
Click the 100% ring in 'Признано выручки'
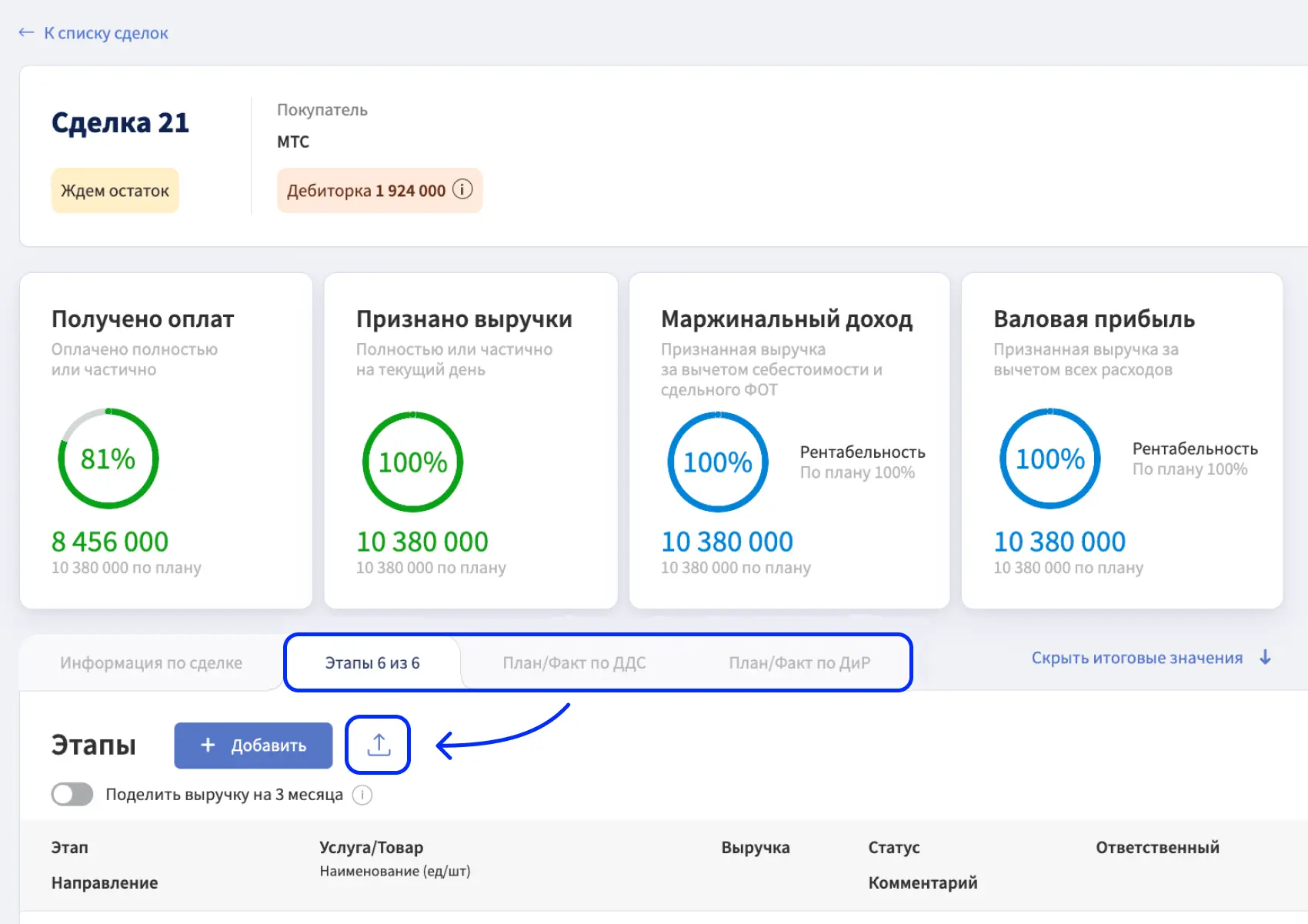click(413, 462)
